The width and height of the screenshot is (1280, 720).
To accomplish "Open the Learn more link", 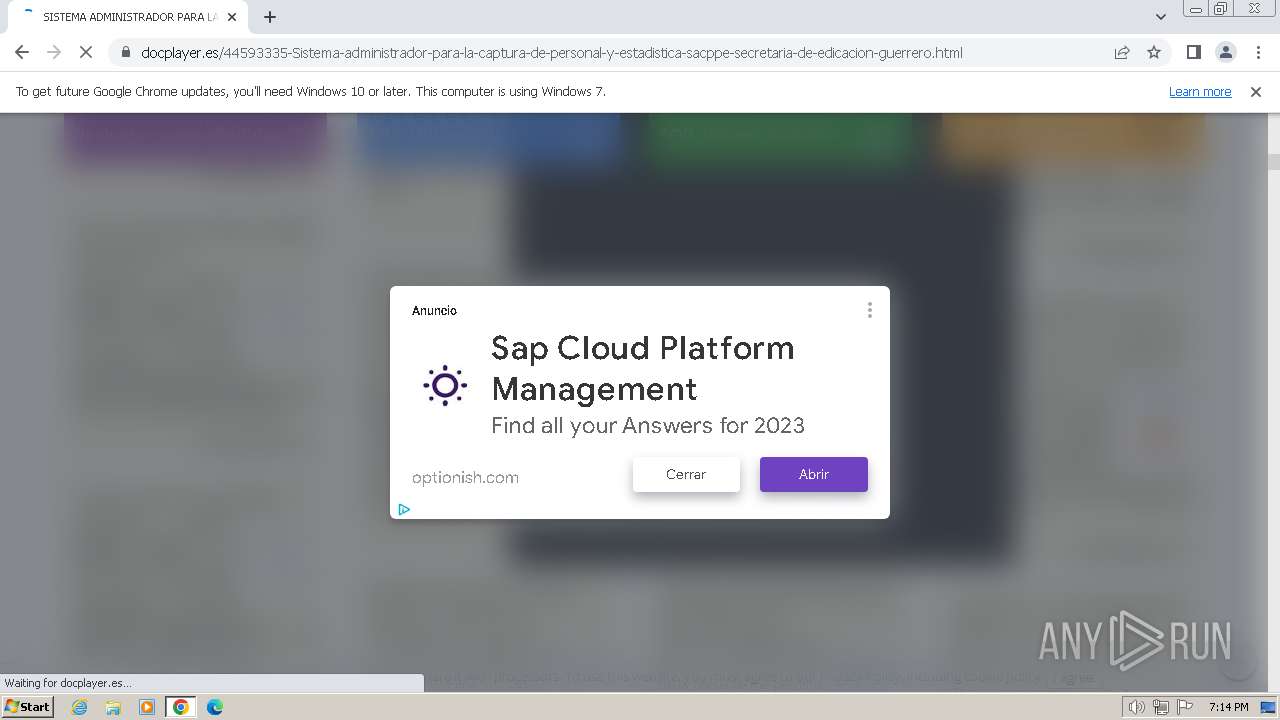I will [1200, 91].
